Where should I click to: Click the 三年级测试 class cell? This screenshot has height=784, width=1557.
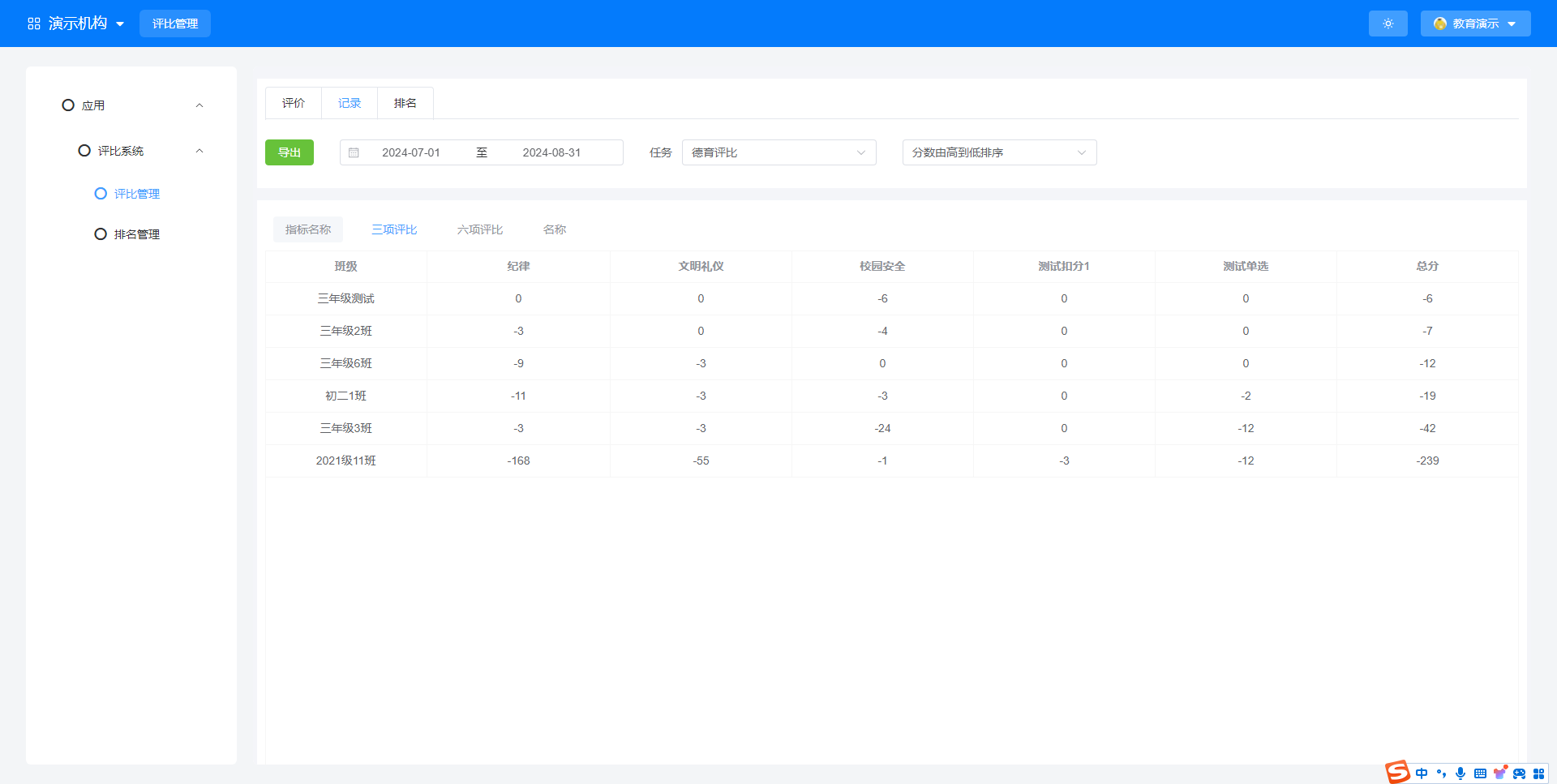click(x=346, y=298)
